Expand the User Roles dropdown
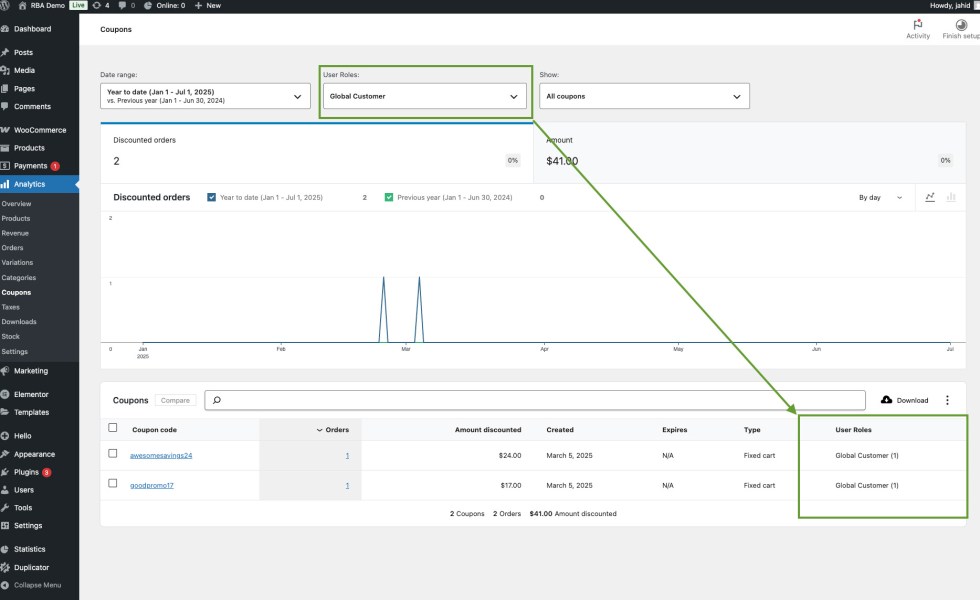 click(425, 96)
